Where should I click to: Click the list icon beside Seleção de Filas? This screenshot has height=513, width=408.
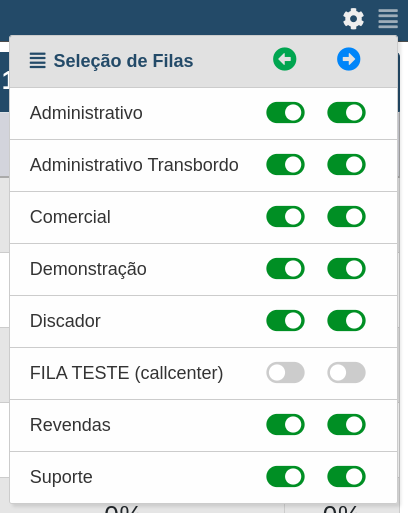pyautogui.click(x=38, y=61)
